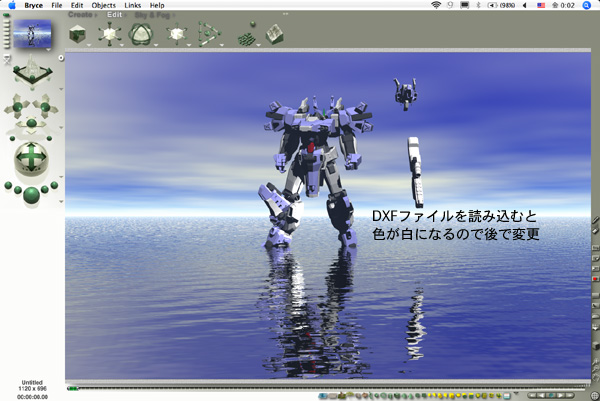Select the Demo Marker pen tool
600x401 pixels.
(595, 220)
